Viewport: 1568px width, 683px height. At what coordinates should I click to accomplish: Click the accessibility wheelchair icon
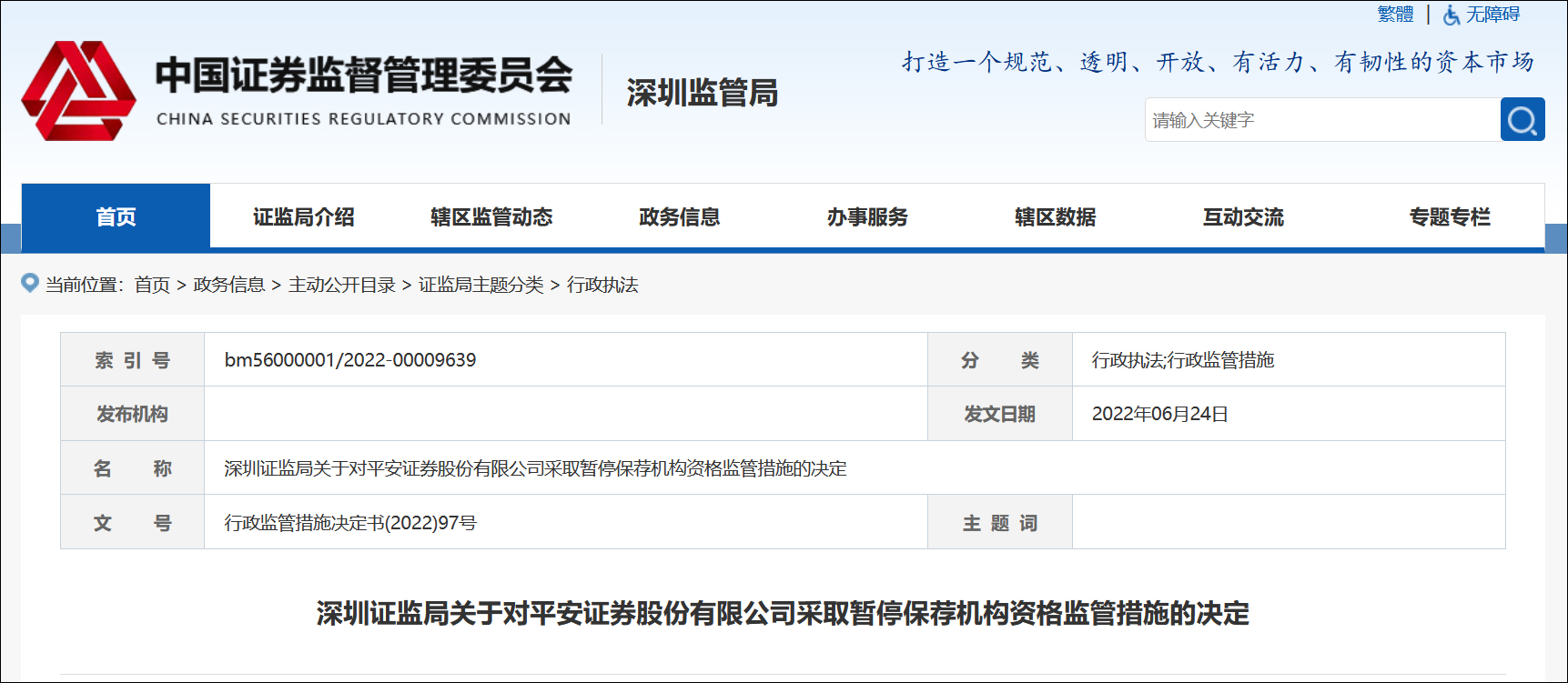point(1452,15)
